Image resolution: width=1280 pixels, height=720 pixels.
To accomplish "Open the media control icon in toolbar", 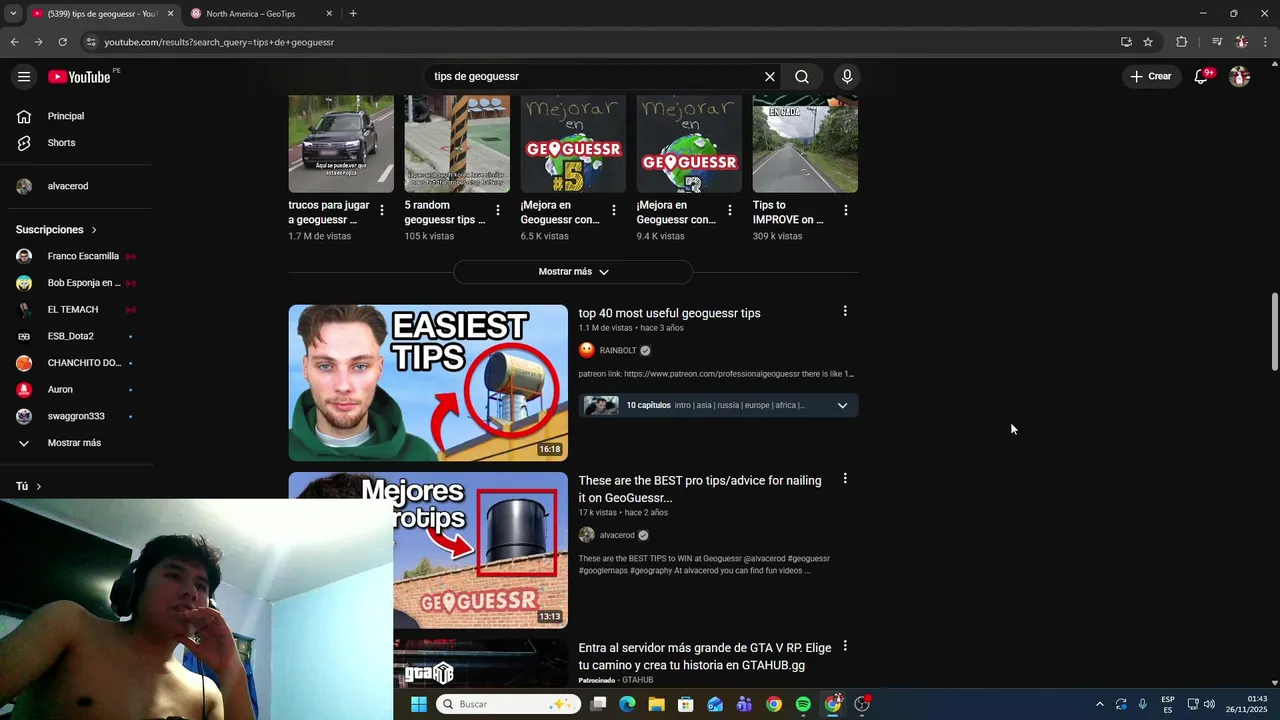I will click(1217, 42).
